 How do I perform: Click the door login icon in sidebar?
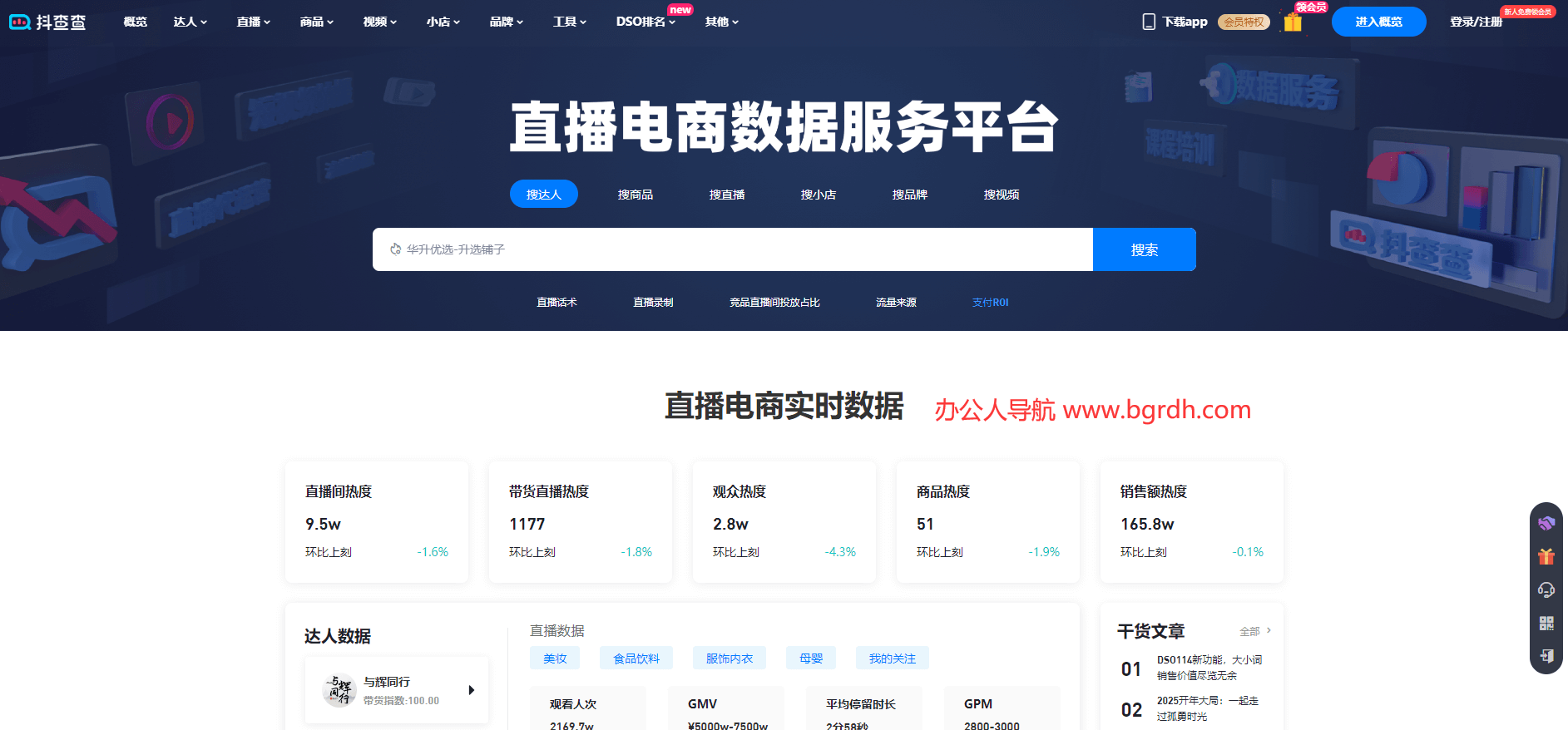[x=1546, y=656]
